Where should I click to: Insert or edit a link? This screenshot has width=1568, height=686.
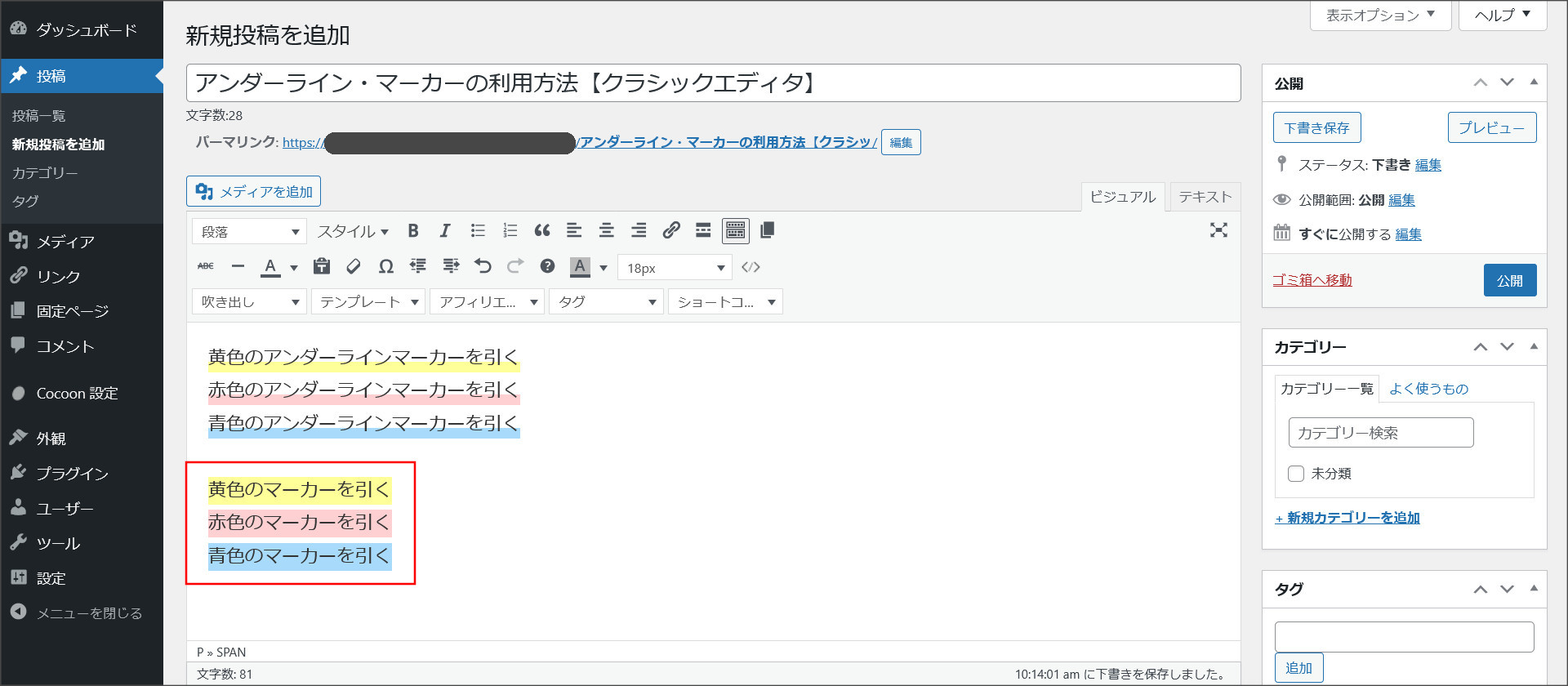click(671, 231)
